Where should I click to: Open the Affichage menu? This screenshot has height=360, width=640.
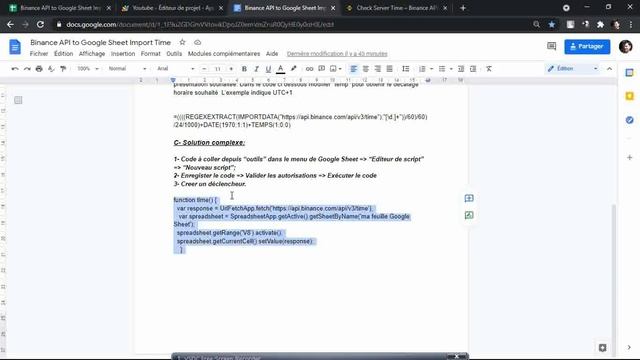coord(92,53)
